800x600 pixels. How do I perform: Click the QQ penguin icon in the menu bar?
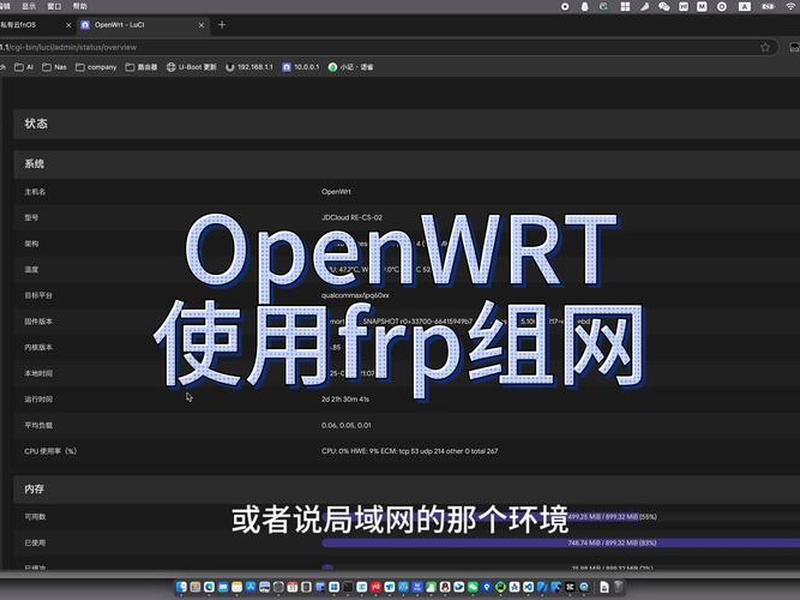[585, 7]
